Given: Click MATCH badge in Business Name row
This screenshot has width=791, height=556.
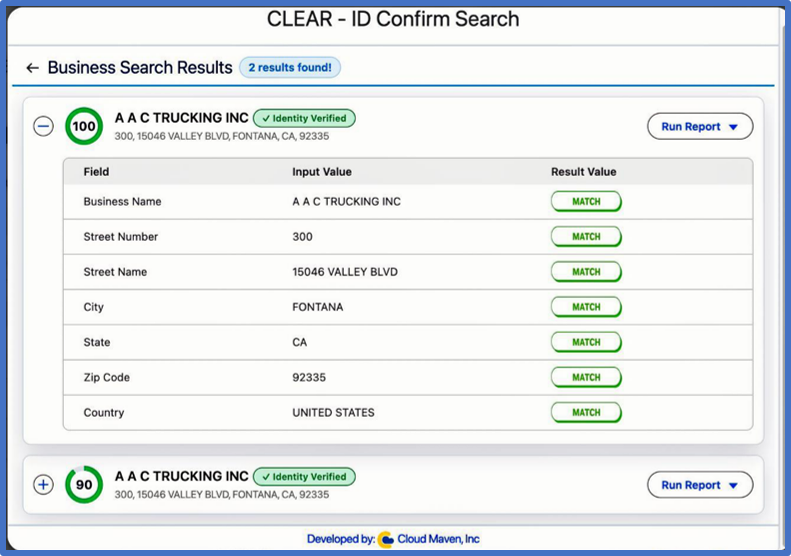Looking at the screenshot, I should [586, 201].
